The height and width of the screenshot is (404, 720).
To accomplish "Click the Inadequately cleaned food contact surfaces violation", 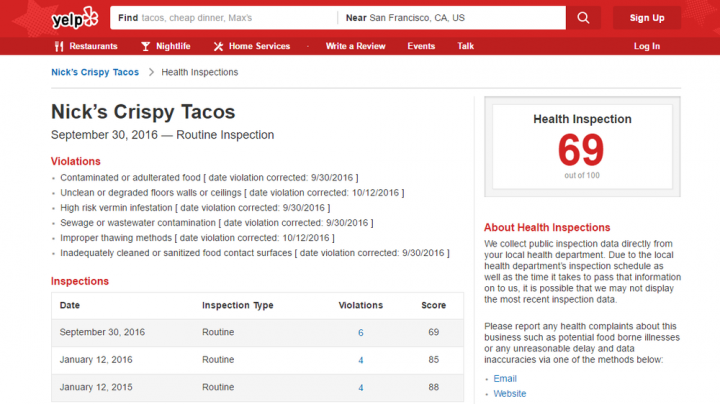I will click(x=255, y=253).
